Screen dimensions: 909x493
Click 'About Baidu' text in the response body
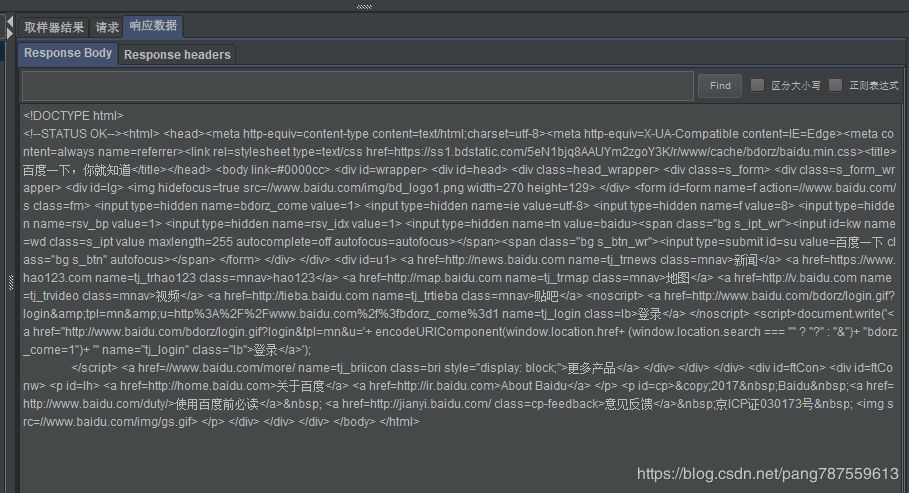click(x=534, y=386)
